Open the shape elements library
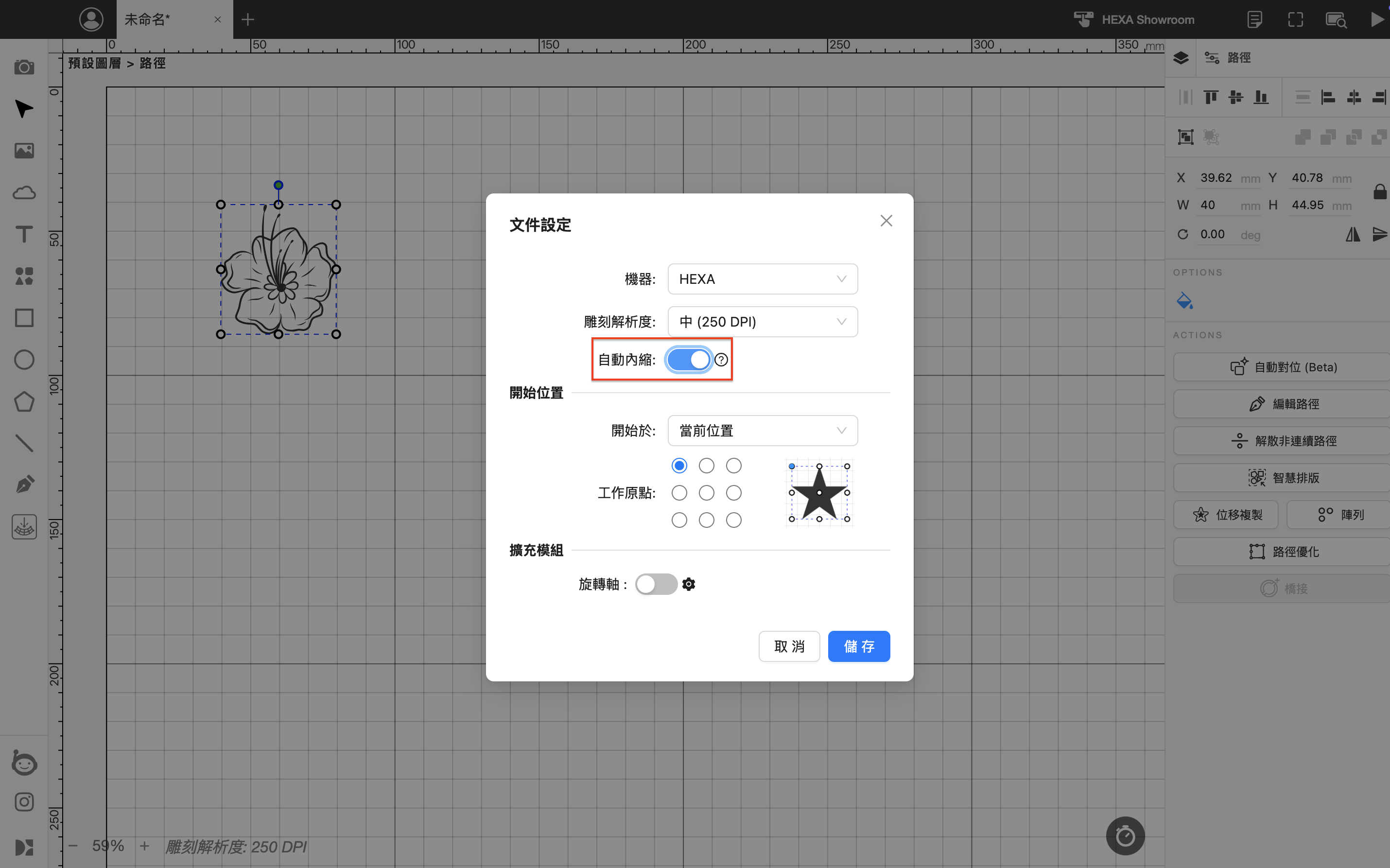The image size is (1390, 868). 24,276
